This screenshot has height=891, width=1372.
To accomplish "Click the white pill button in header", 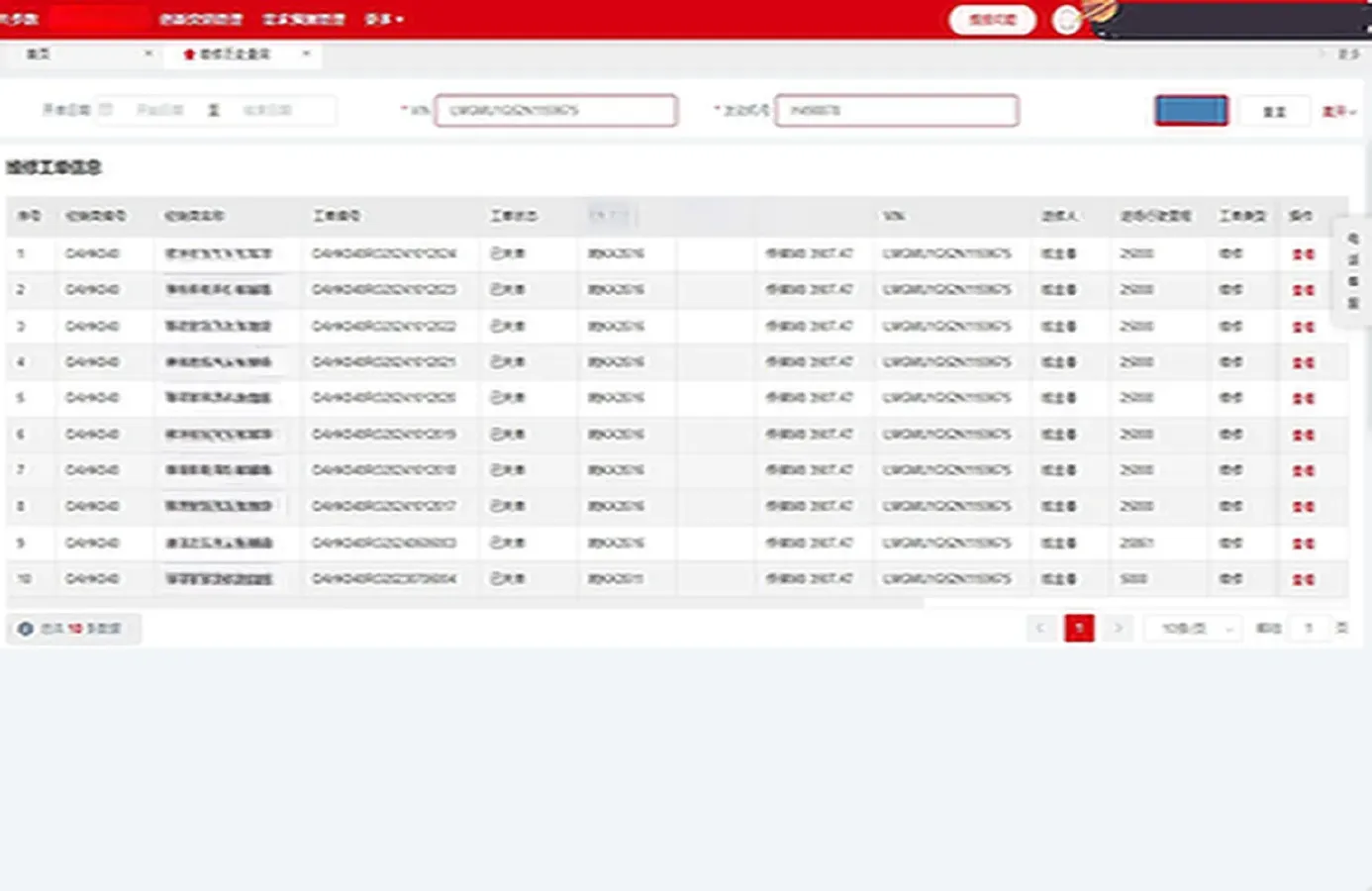I will (x=992, y=20).
